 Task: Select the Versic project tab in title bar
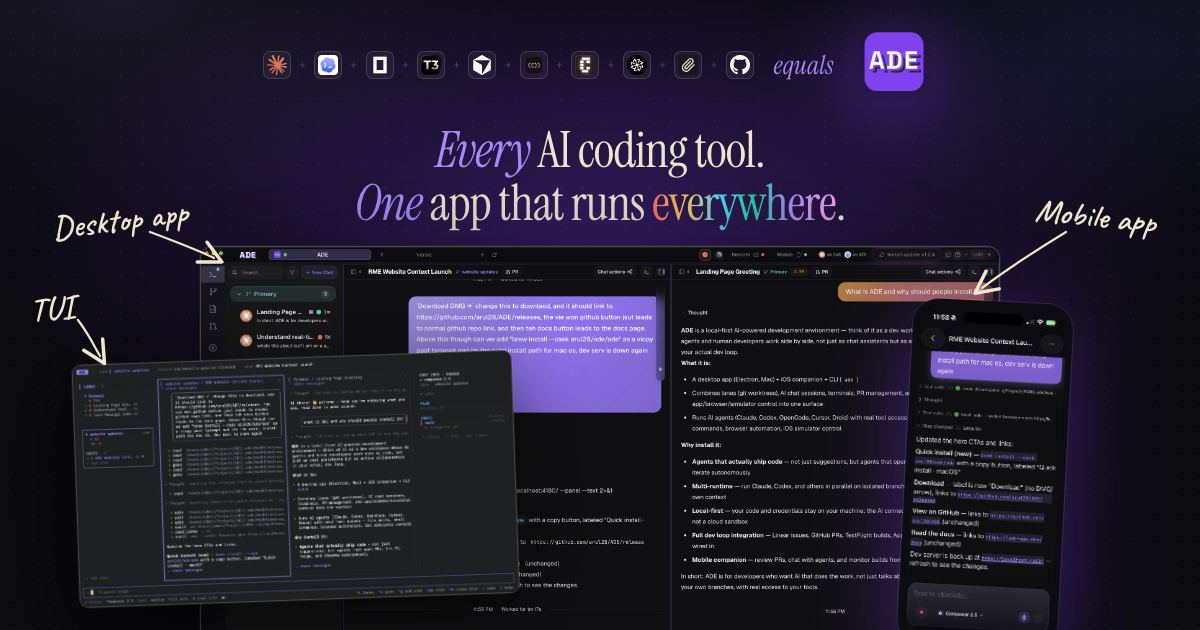point(424,255)
